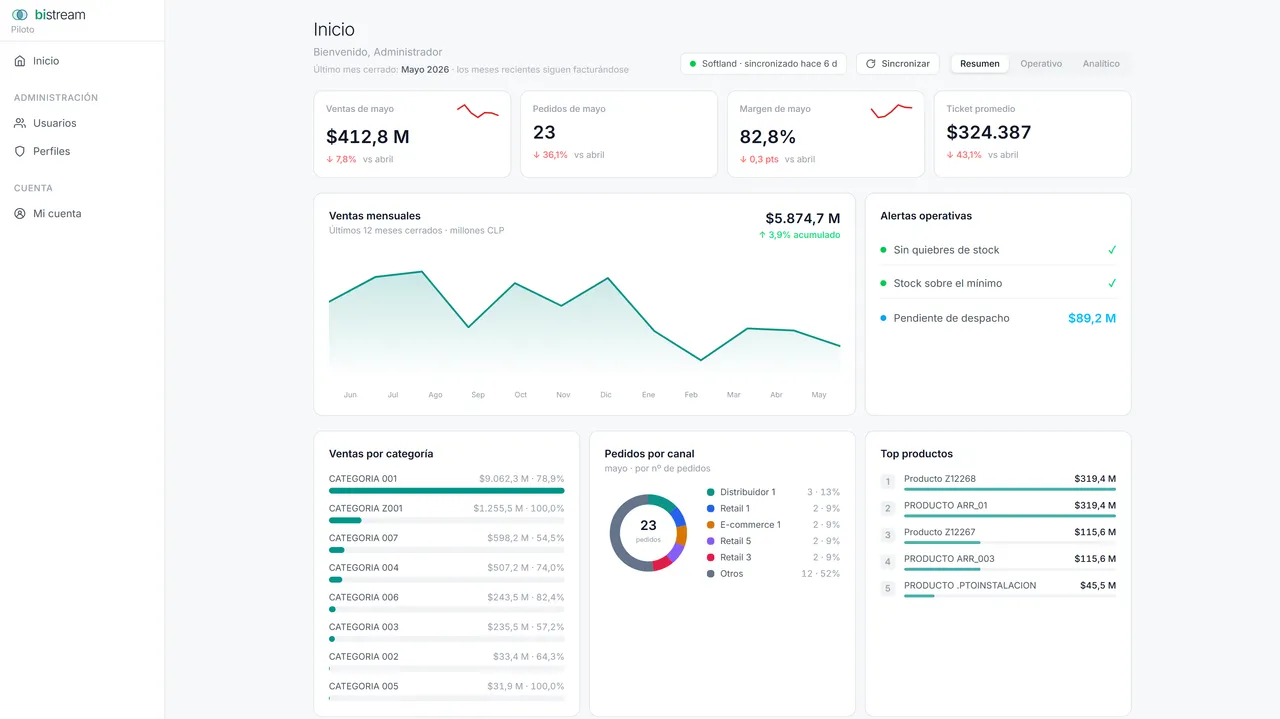Click the Retail 3 red legend swatch
Image resolution: width=1280 pixels, height=719 pixels.
tap(711, 557)
